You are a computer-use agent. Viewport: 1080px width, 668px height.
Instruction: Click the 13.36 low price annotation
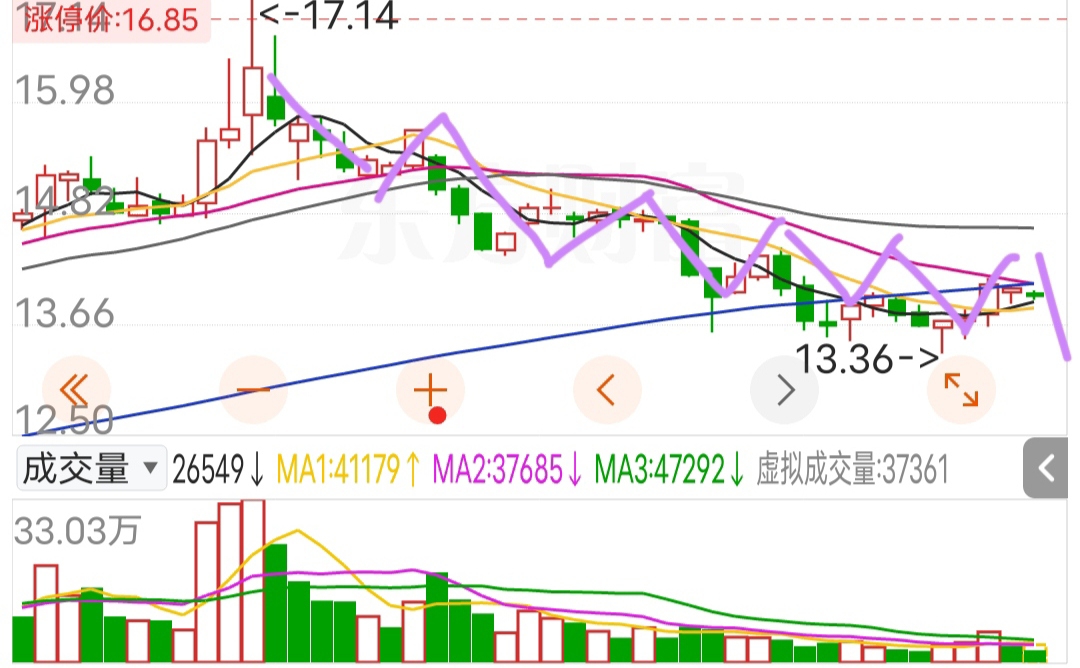click(866, 359)
